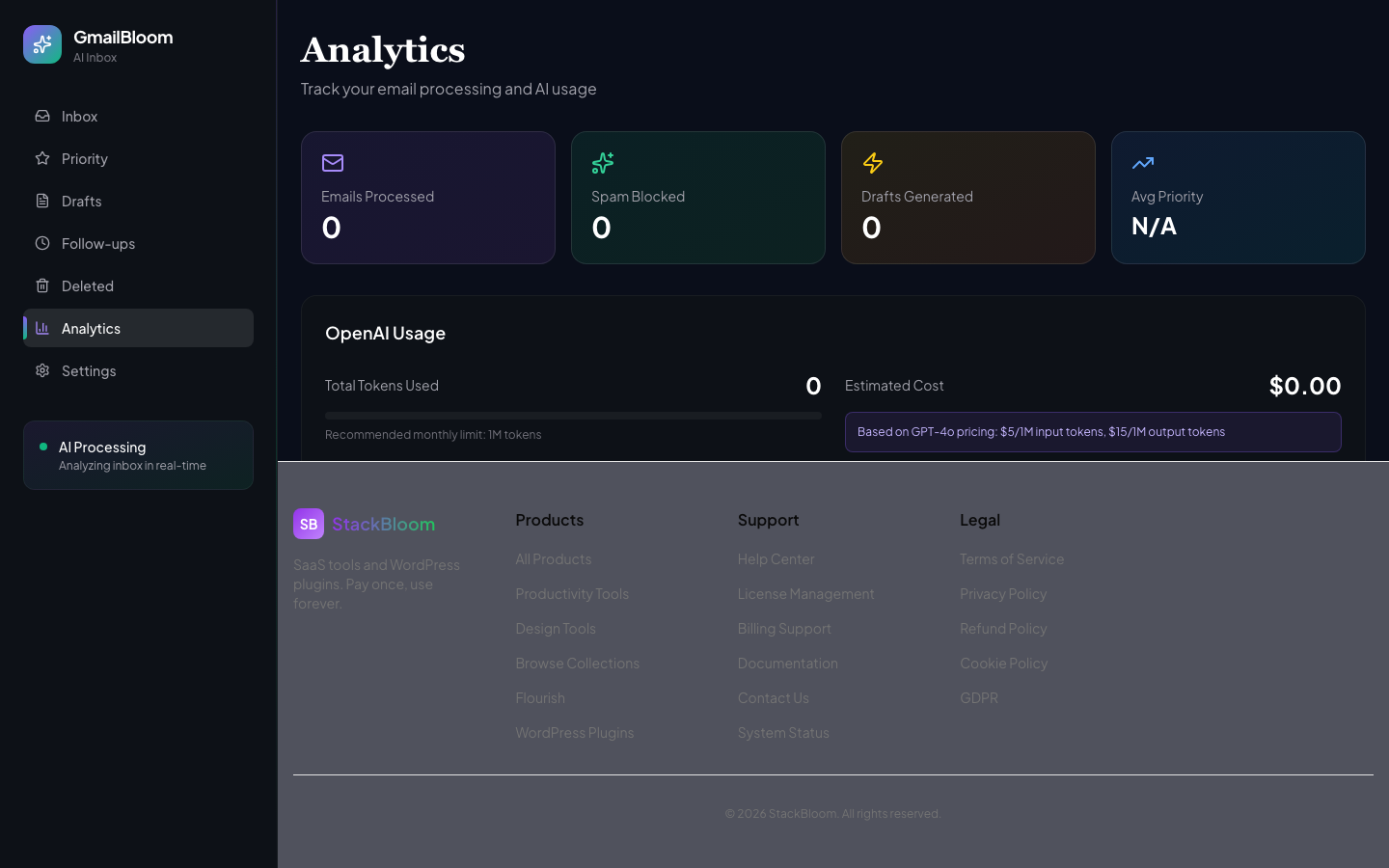Open Settings via the gear icon
Screen dimensions: 1389x868
click(x=41, y=370)
